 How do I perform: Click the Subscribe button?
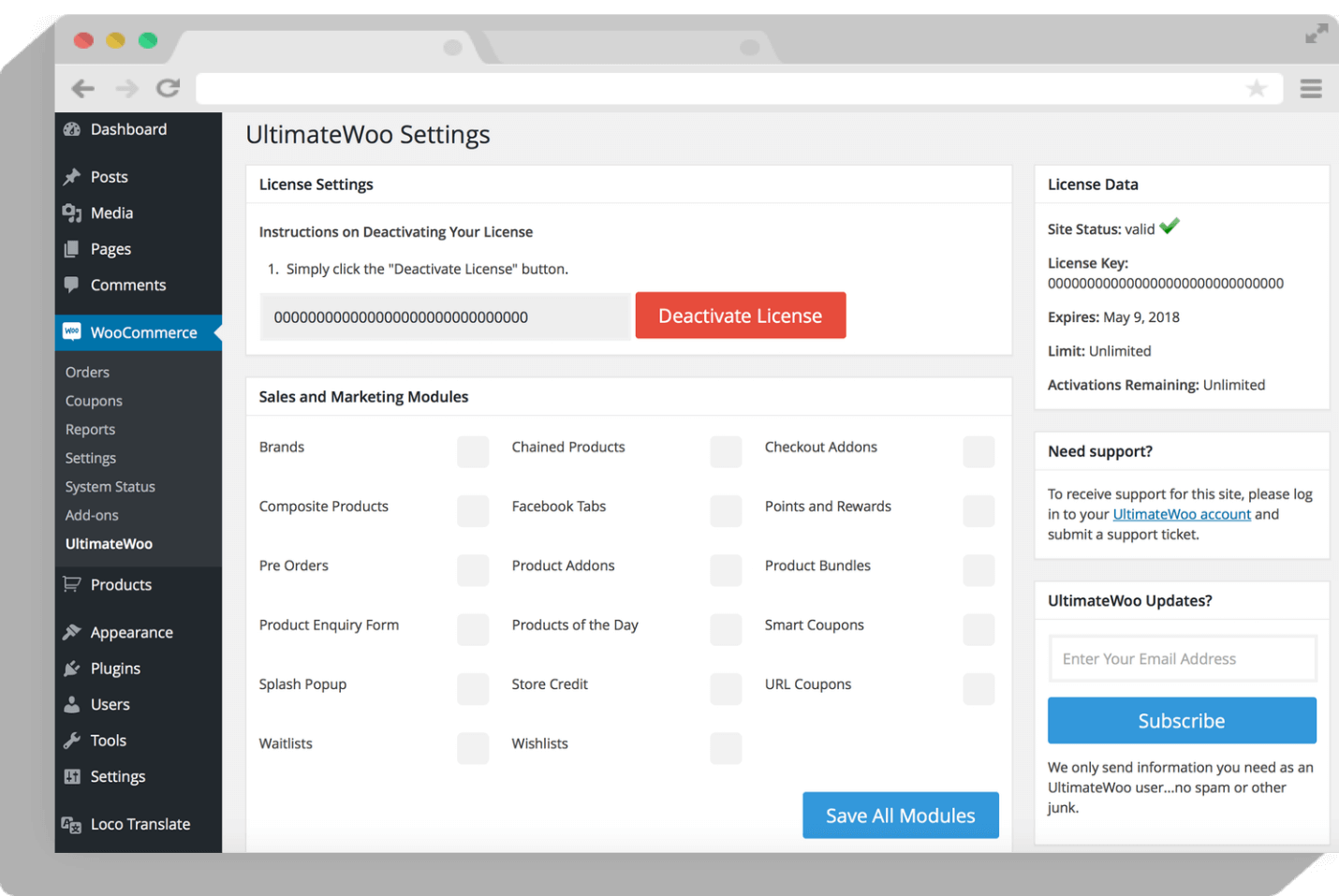point(1182,721)
